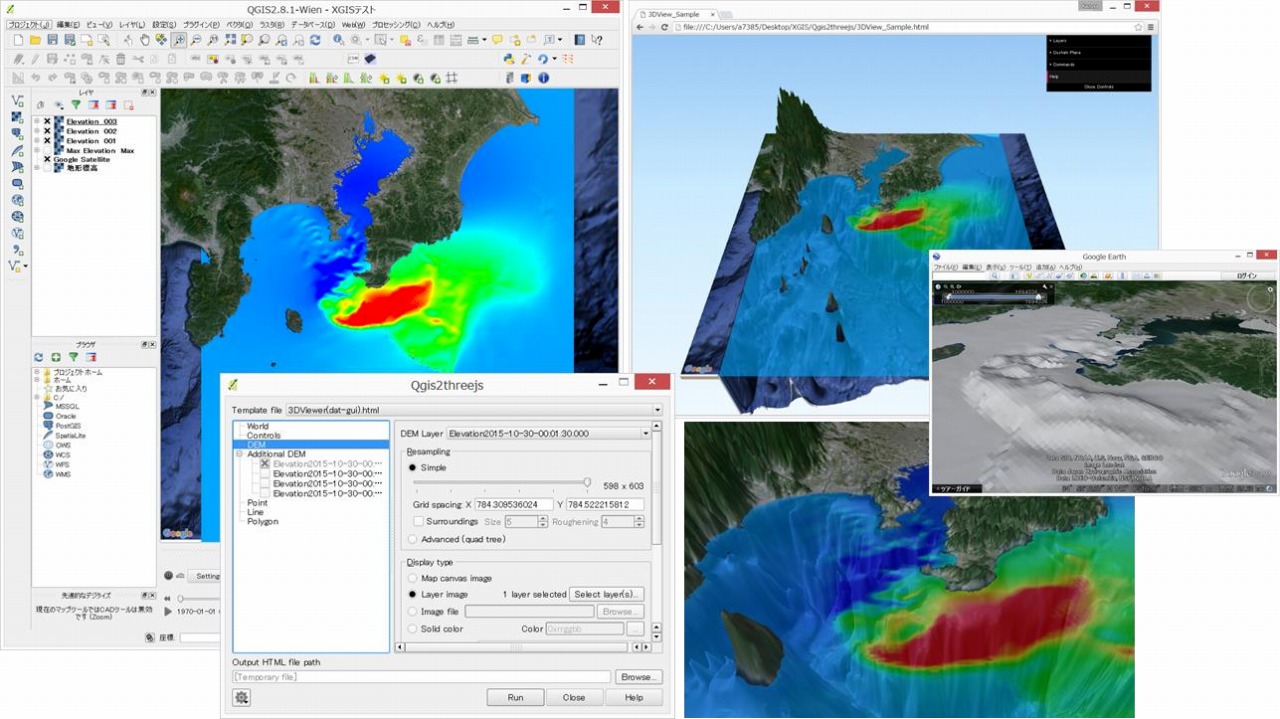Image resolution: width=1280 pixels, height=719 pixels.
Task: Choose Advanced (quad tree) resampling option
Action: tap(412, 539)
